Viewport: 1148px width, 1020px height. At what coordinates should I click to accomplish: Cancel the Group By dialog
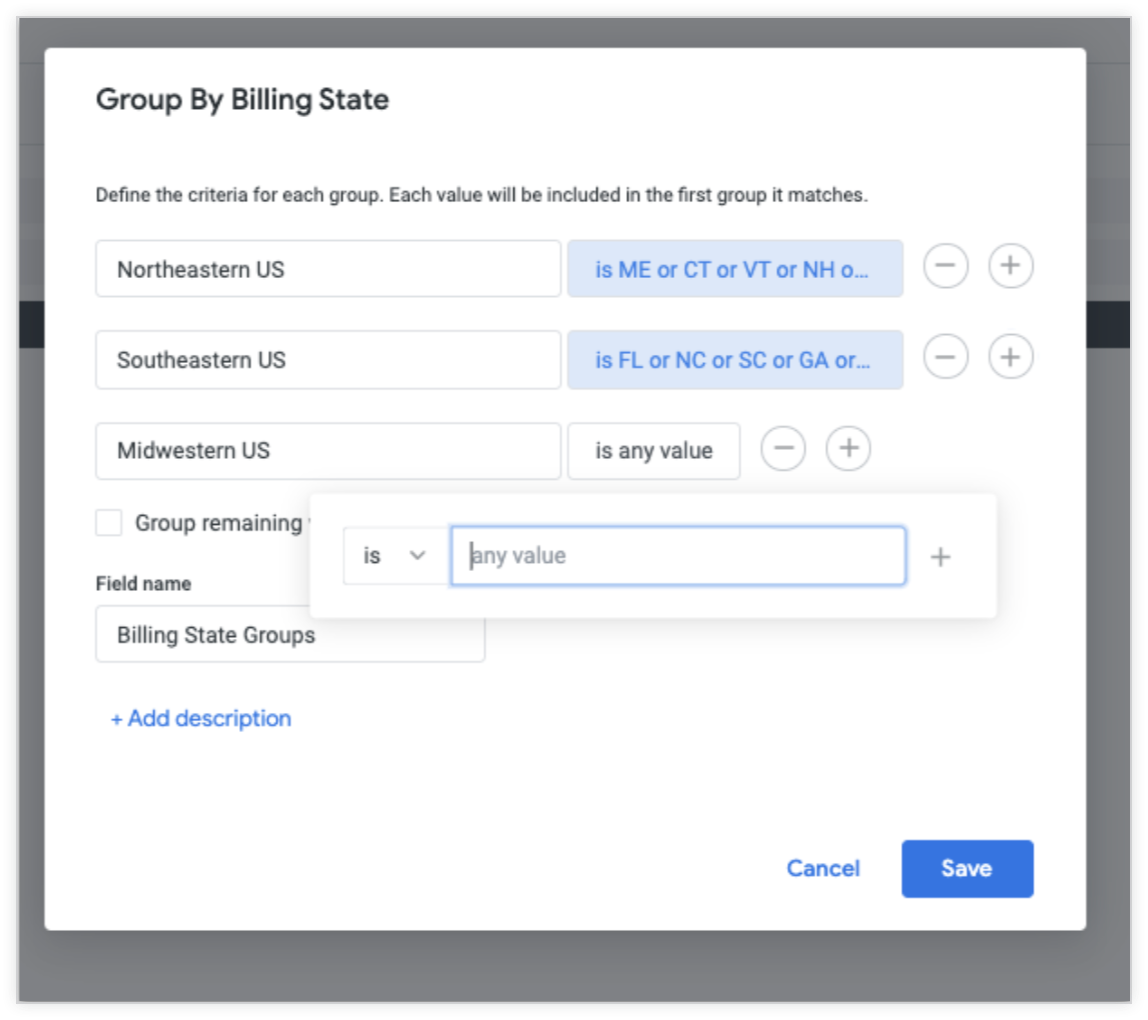(x=822, y=868)
